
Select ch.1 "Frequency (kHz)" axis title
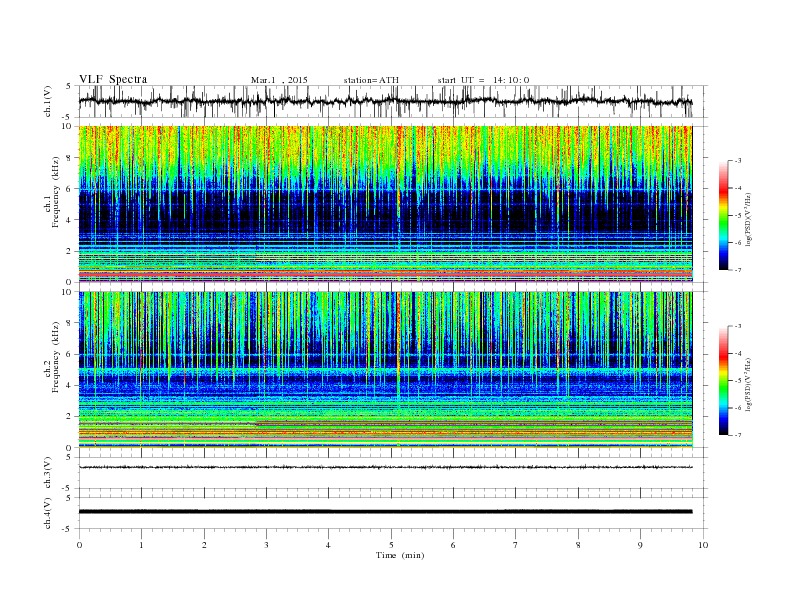56,192
